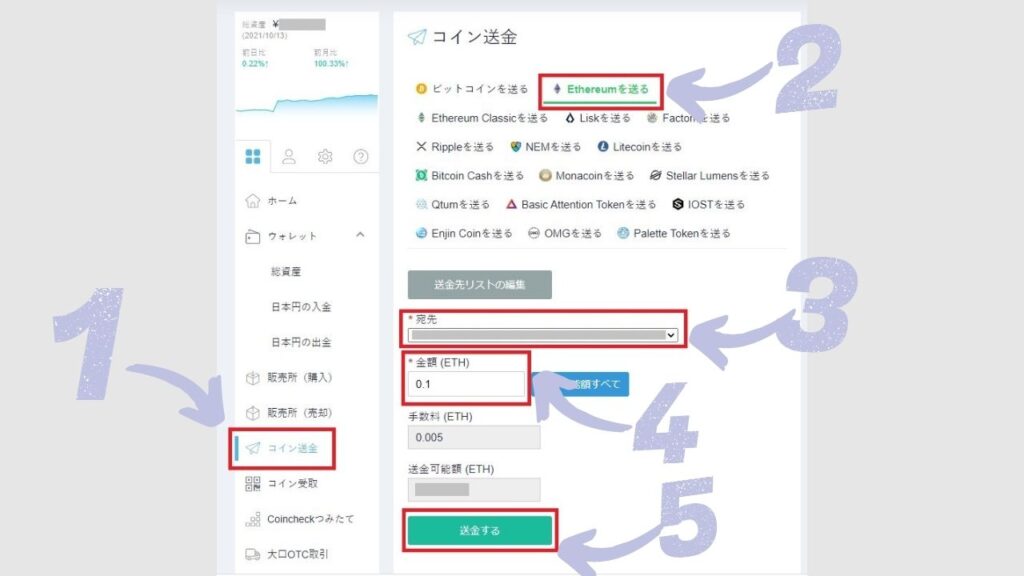This screenshot has width=1024, height=576.
Task: Click the truck icon beside 大口OTC取引
Action: click(253, 554)
